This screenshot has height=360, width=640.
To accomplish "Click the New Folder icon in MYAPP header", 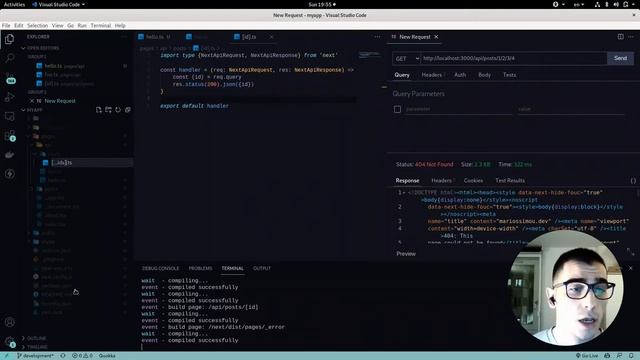I will (x=108, y=110).
